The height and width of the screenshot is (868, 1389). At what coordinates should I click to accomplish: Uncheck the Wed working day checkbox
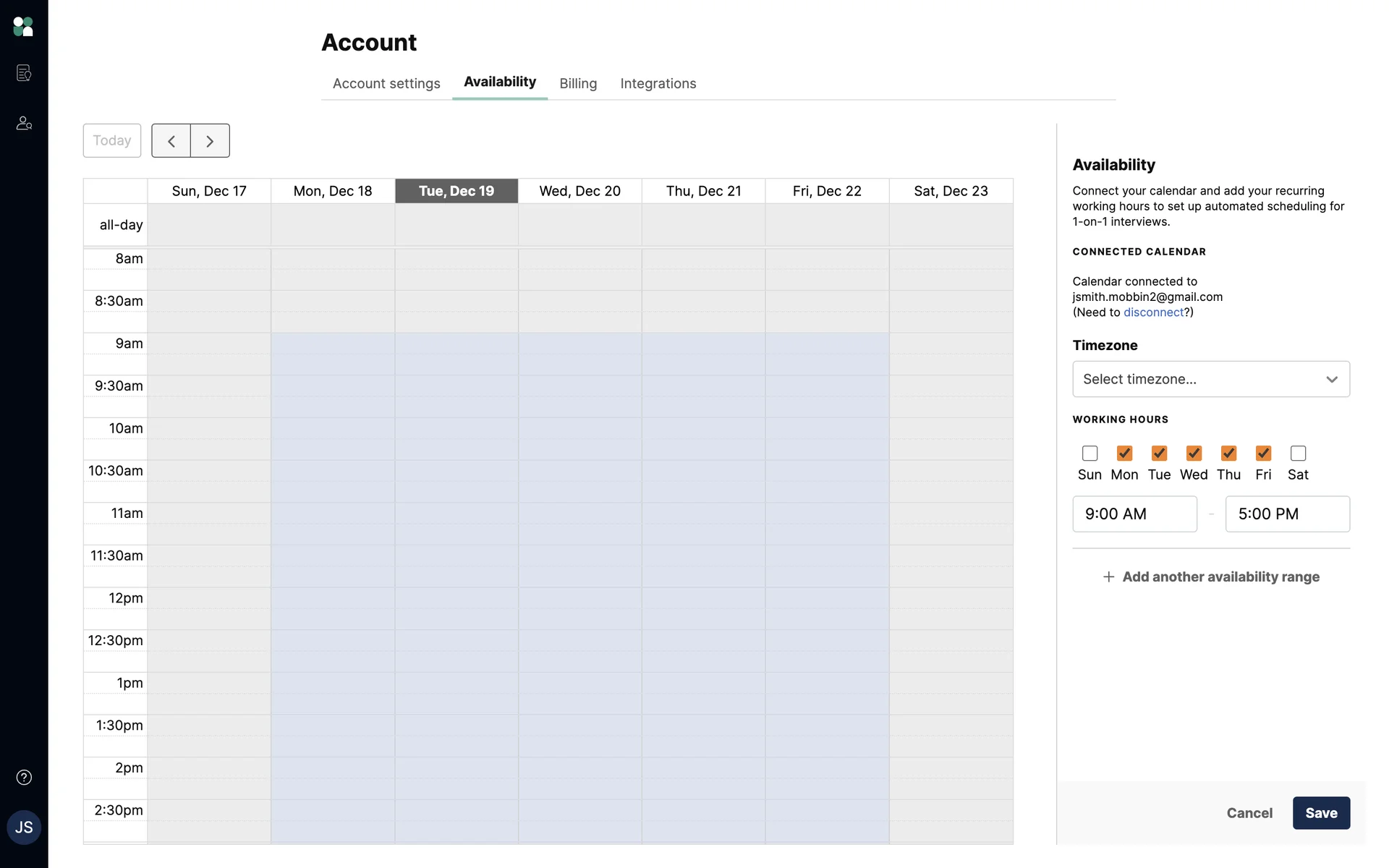[x=1194, y=454]
